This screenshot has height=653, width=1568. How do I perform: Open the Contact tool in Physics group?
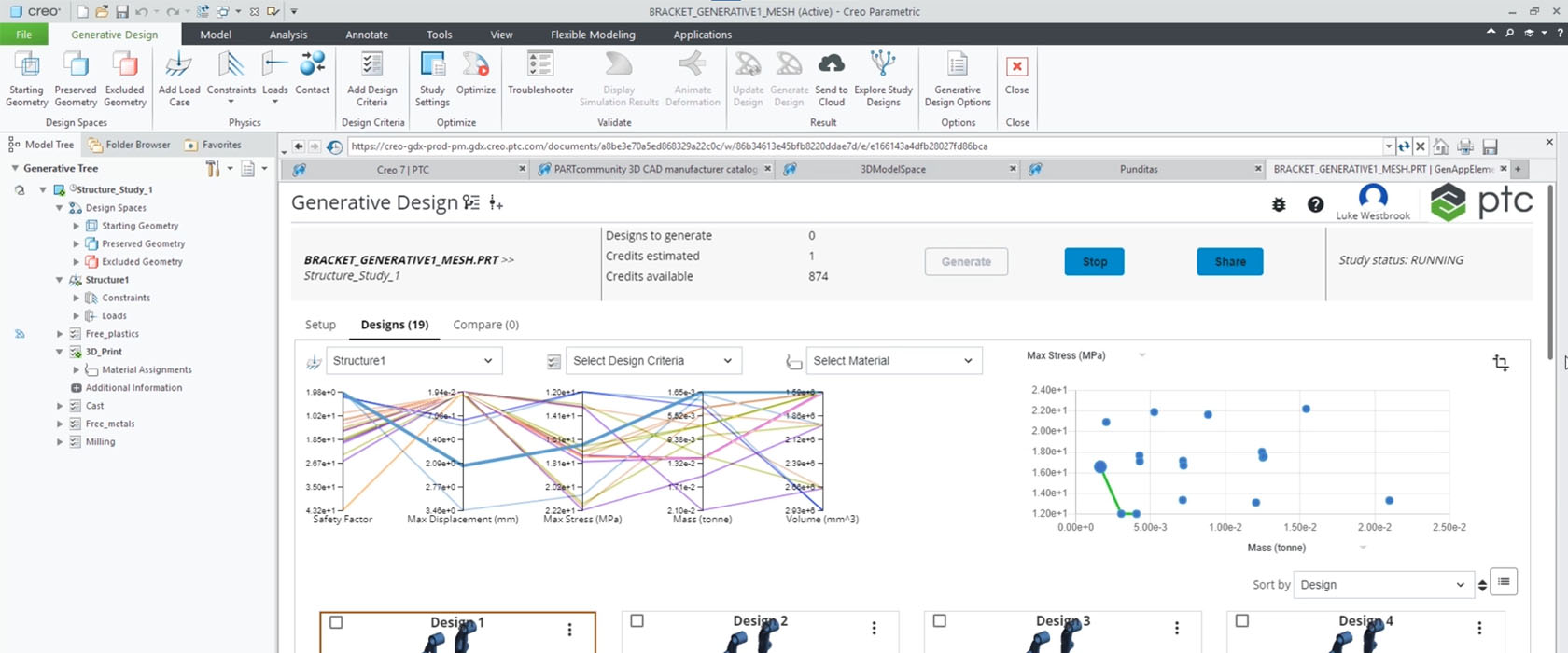click(312, 74)
